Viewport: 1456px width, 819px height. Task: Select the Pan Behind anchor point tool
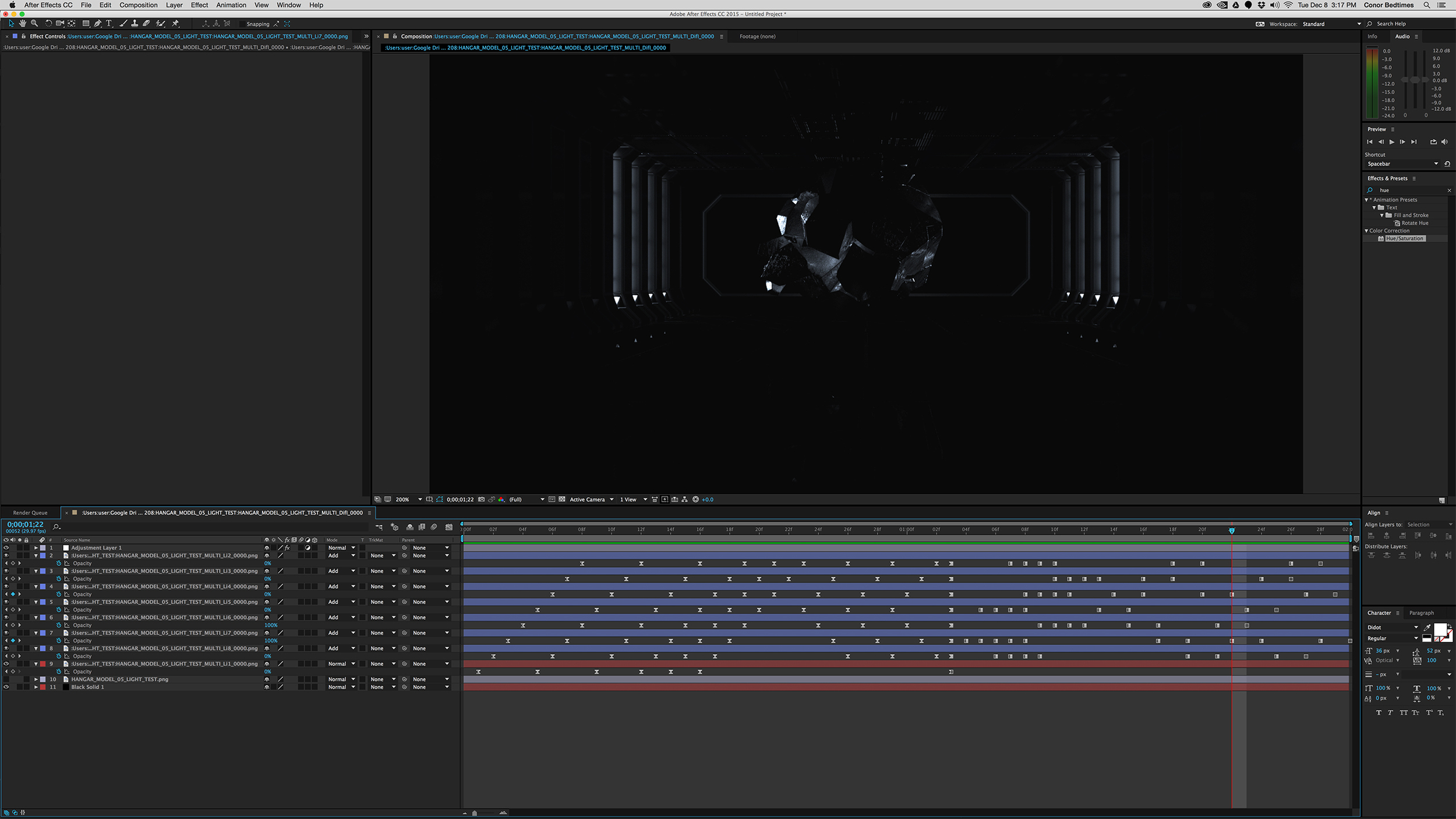pos(72,24)
